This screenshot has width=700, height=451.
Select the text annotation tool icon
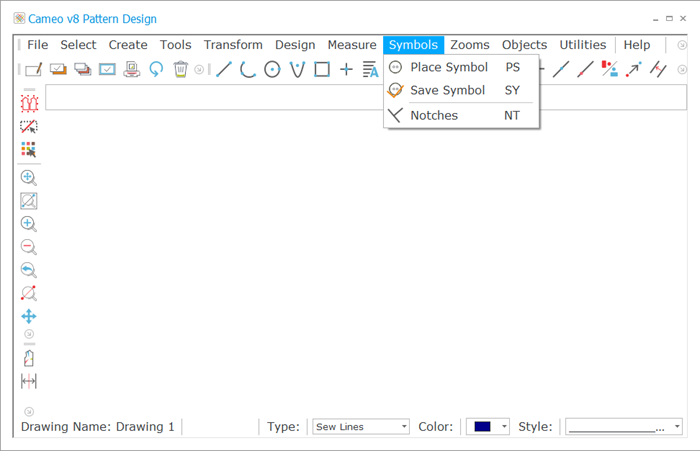point(371,69)
